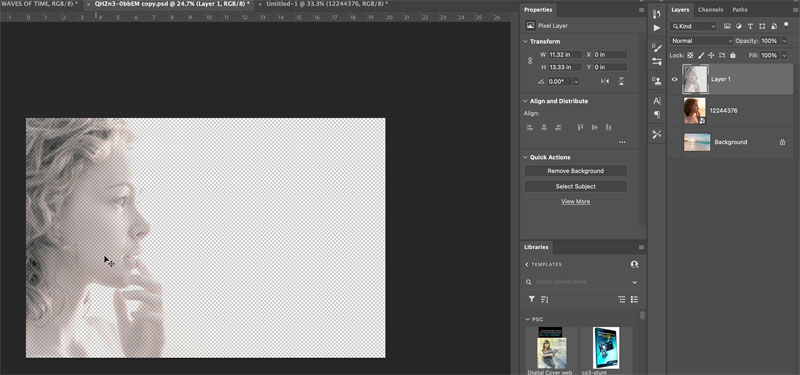Toggle lock all padlock in Layers
The height and width of the screenshot is (375, 800).
[x=733, y=55]
